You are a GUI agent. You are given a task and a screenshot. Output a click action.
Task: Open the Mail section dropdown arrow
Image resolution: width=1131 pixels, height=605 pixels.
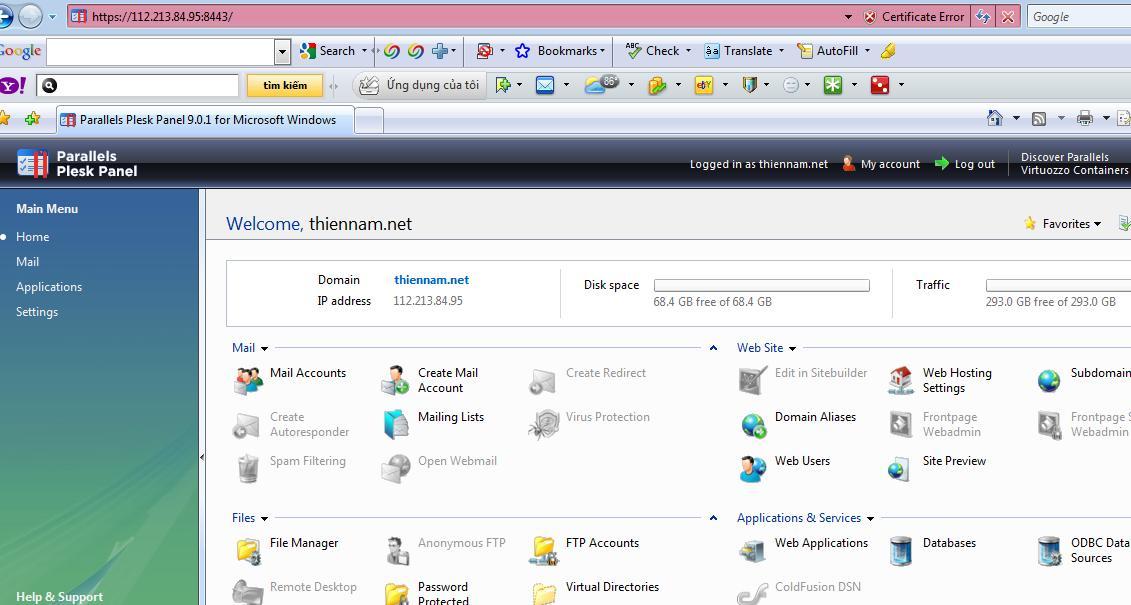[x=264, y=349]
